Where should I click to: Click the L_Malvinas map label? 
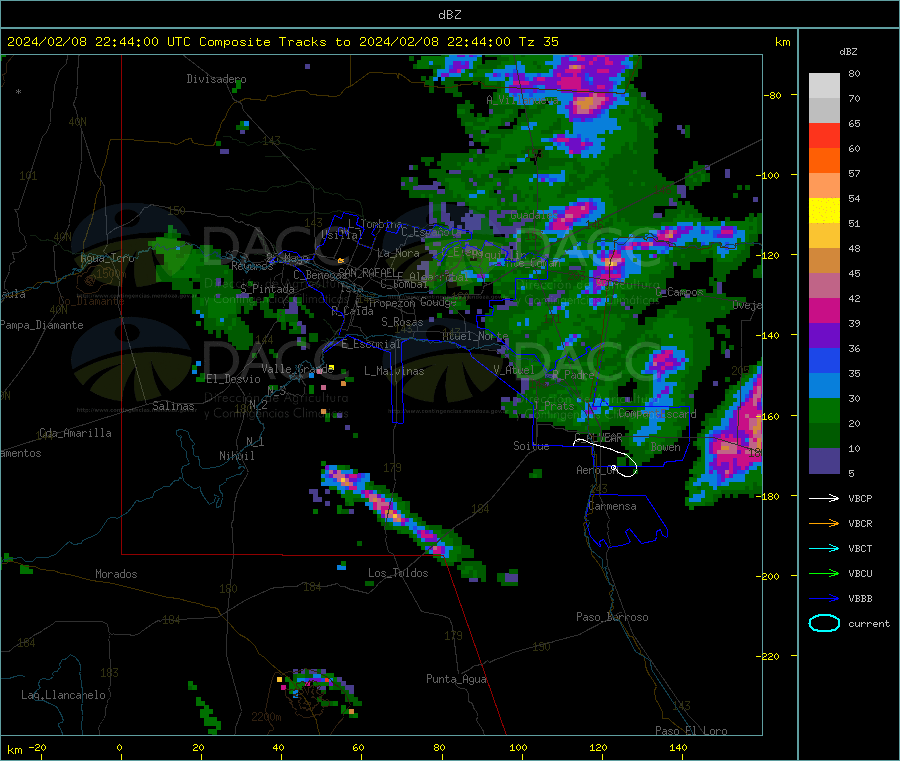tap(394, 371)
